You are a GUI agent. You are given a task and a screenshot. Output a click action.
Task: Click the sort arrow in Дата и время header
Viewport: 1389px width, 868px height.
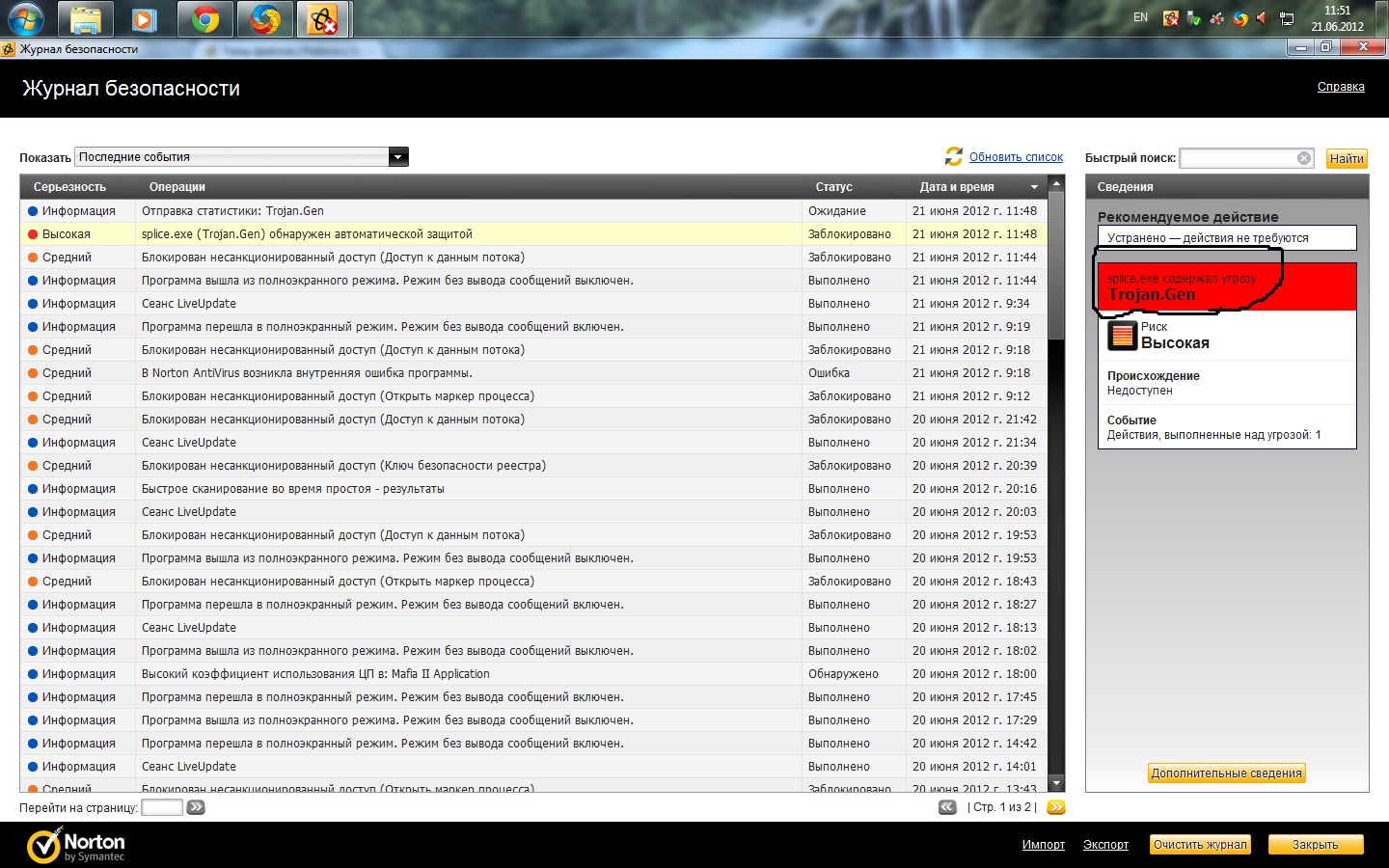[x=1035, y=187]
